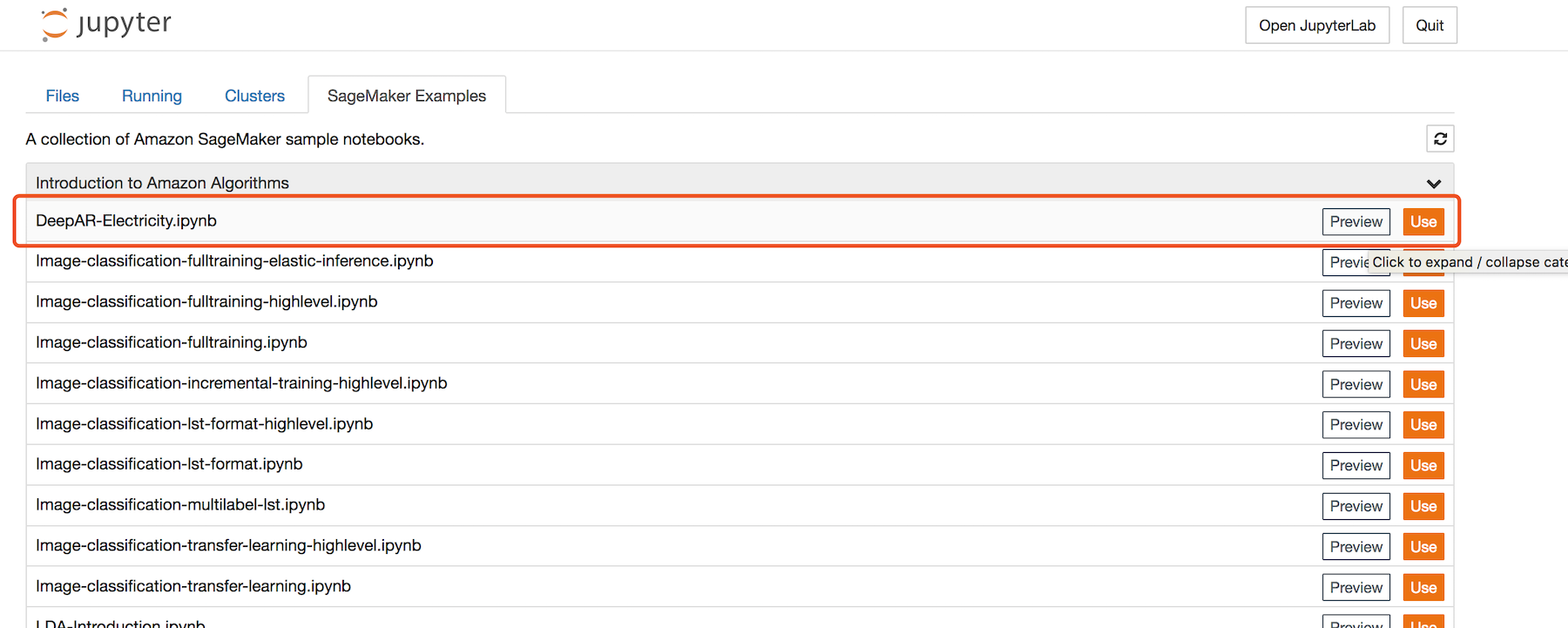Use the Image-classification-multilabel-lst.ipynb notebook
Image resolution: width=1568 pixels, height=628 pixels.
(1423, 507)
